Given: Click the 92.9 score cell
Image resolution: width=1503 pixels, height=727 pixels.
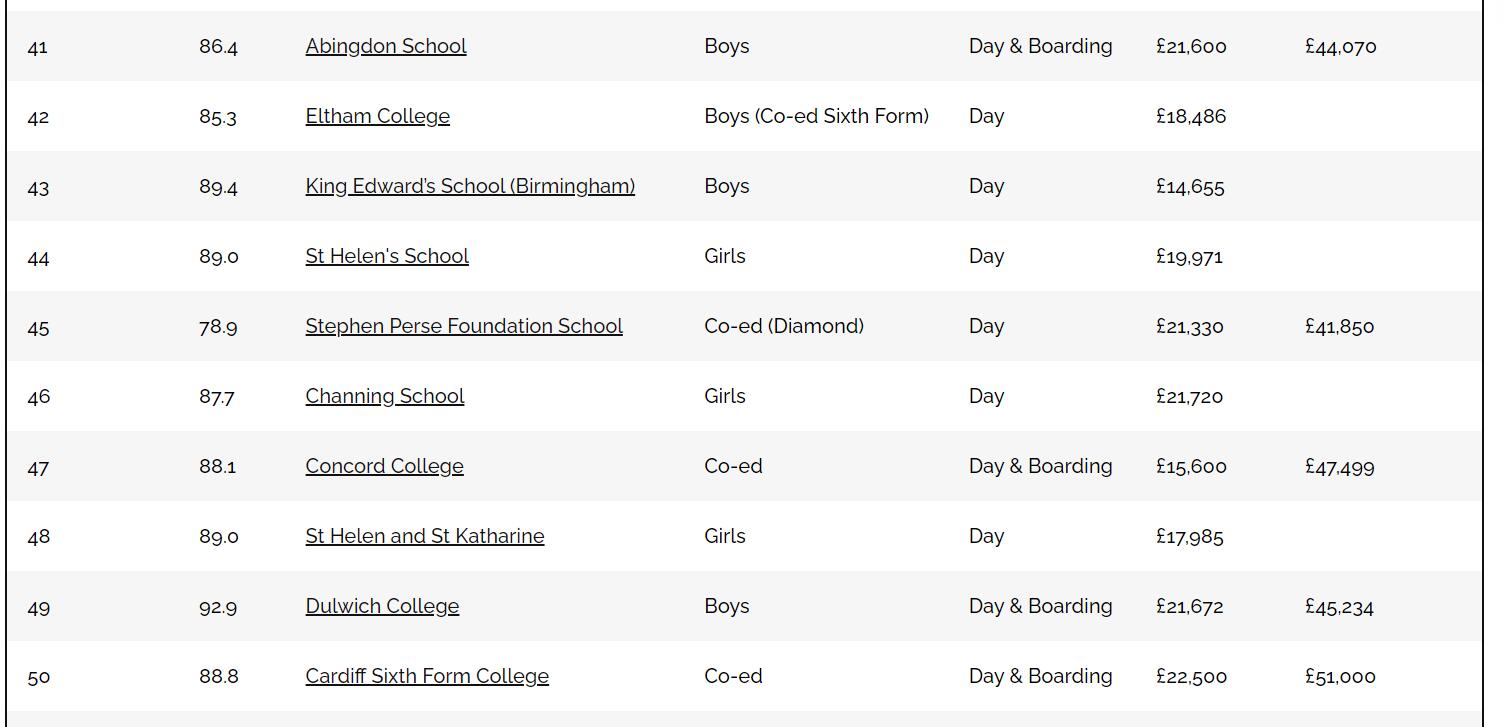Looking at the screenshot, I should [218, 607].
